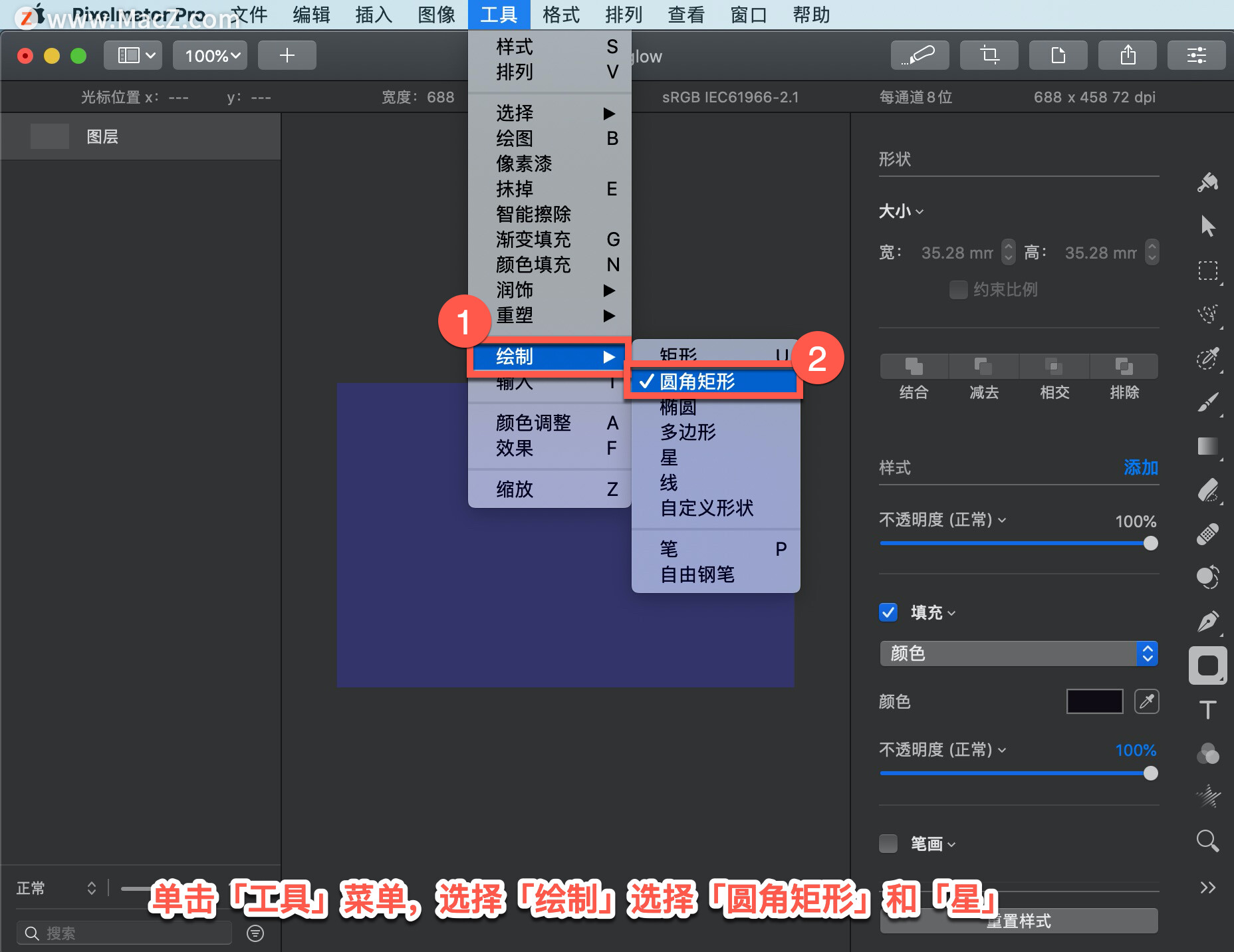This screenshot has height=952, width=1234.
Task: Click the height value stepper
Action: pyautogui.click(x=1152, y=252)
